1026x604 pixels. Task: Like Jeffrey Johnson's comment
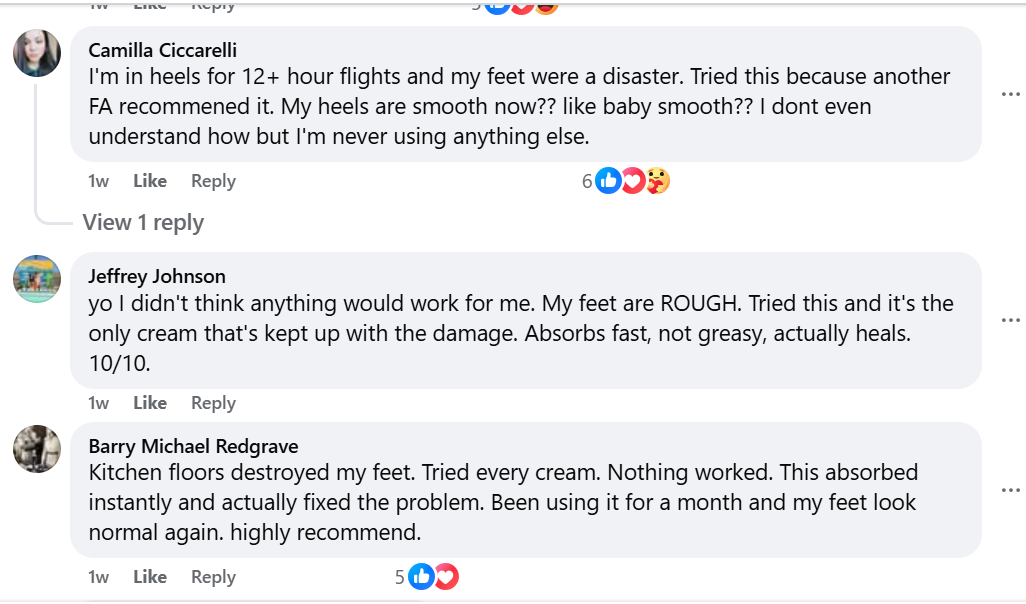(x=150, y=403)
